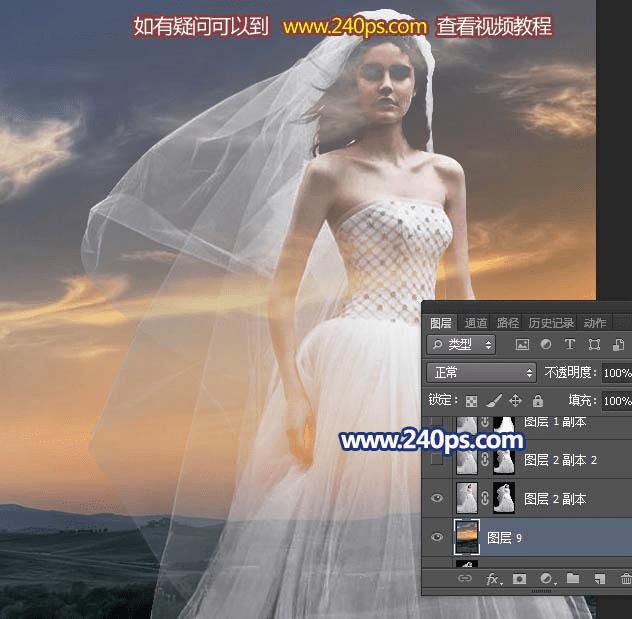Filter for smart object layers

[x=618, y=345]
